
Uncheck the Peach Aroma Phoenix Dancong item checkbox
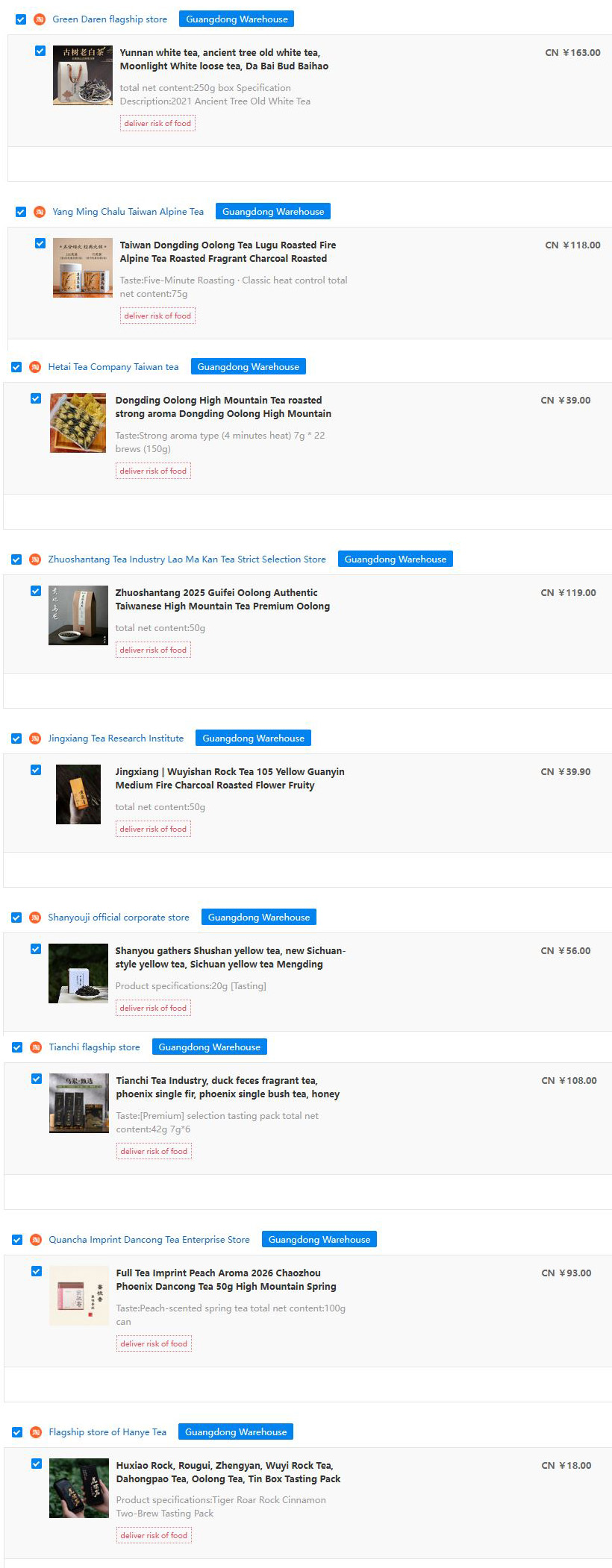pyautogui.click(x=37, y=1272)
